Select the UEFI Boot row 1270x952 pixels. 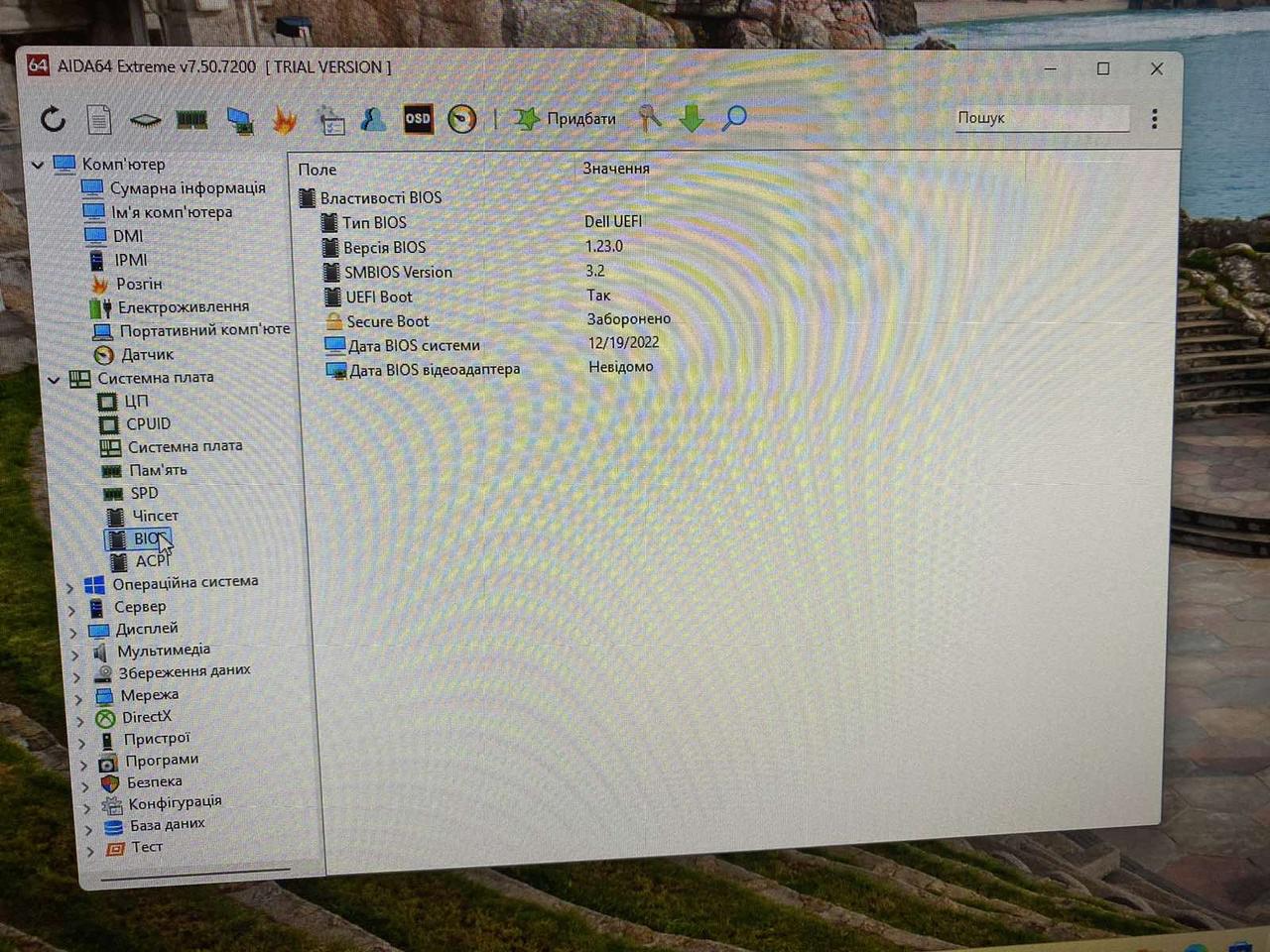click(x=378, y=297)
